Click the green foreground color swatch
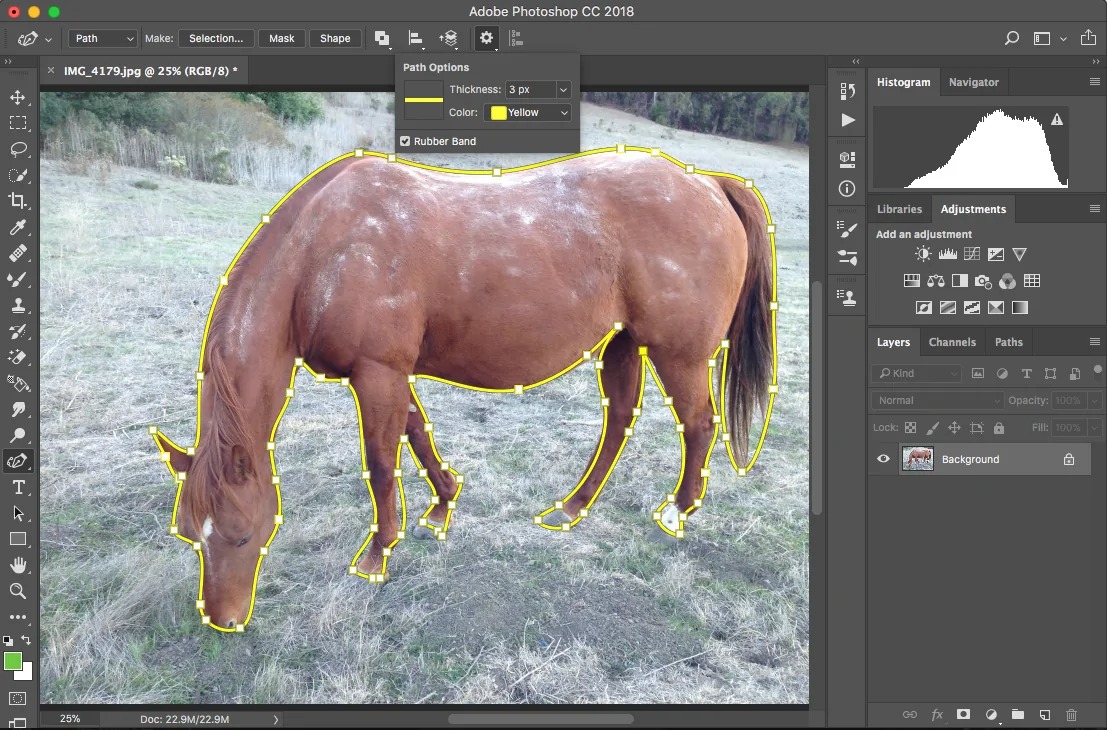 pos(13,661)
